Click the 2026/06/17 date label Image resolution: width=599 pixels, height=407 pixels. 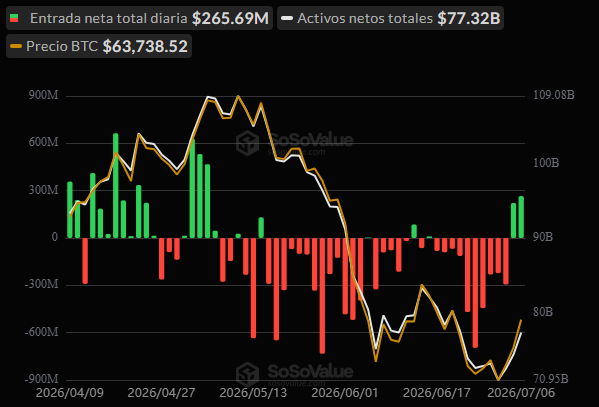pos(437,393)
